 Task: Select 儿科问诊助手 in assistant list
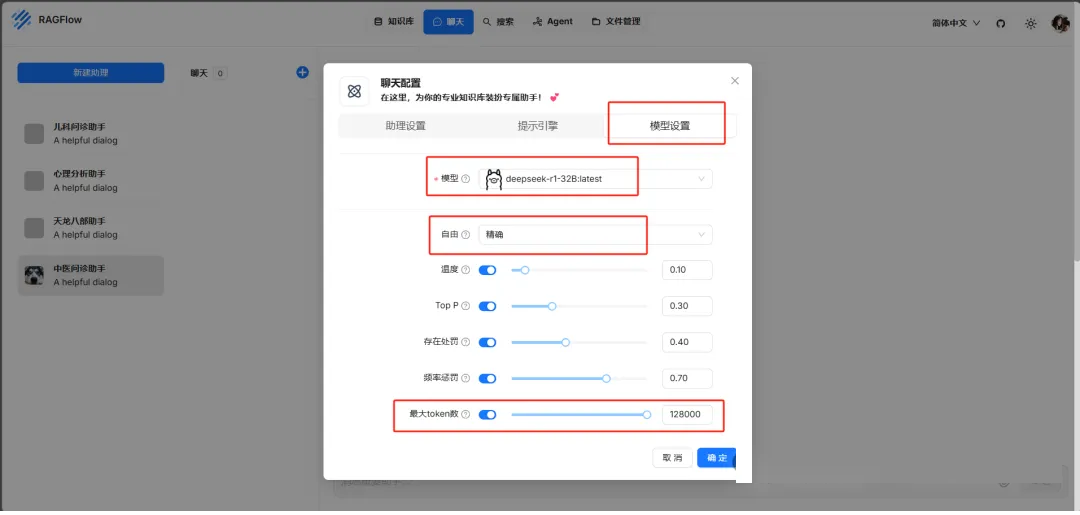click(x=91, y=134)
